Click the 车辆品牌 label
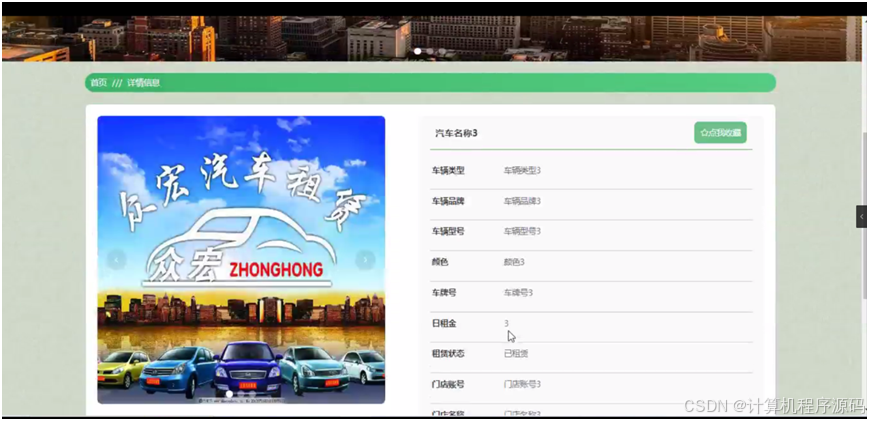Viewport: 869px width, 421px height. pos(448,201)
